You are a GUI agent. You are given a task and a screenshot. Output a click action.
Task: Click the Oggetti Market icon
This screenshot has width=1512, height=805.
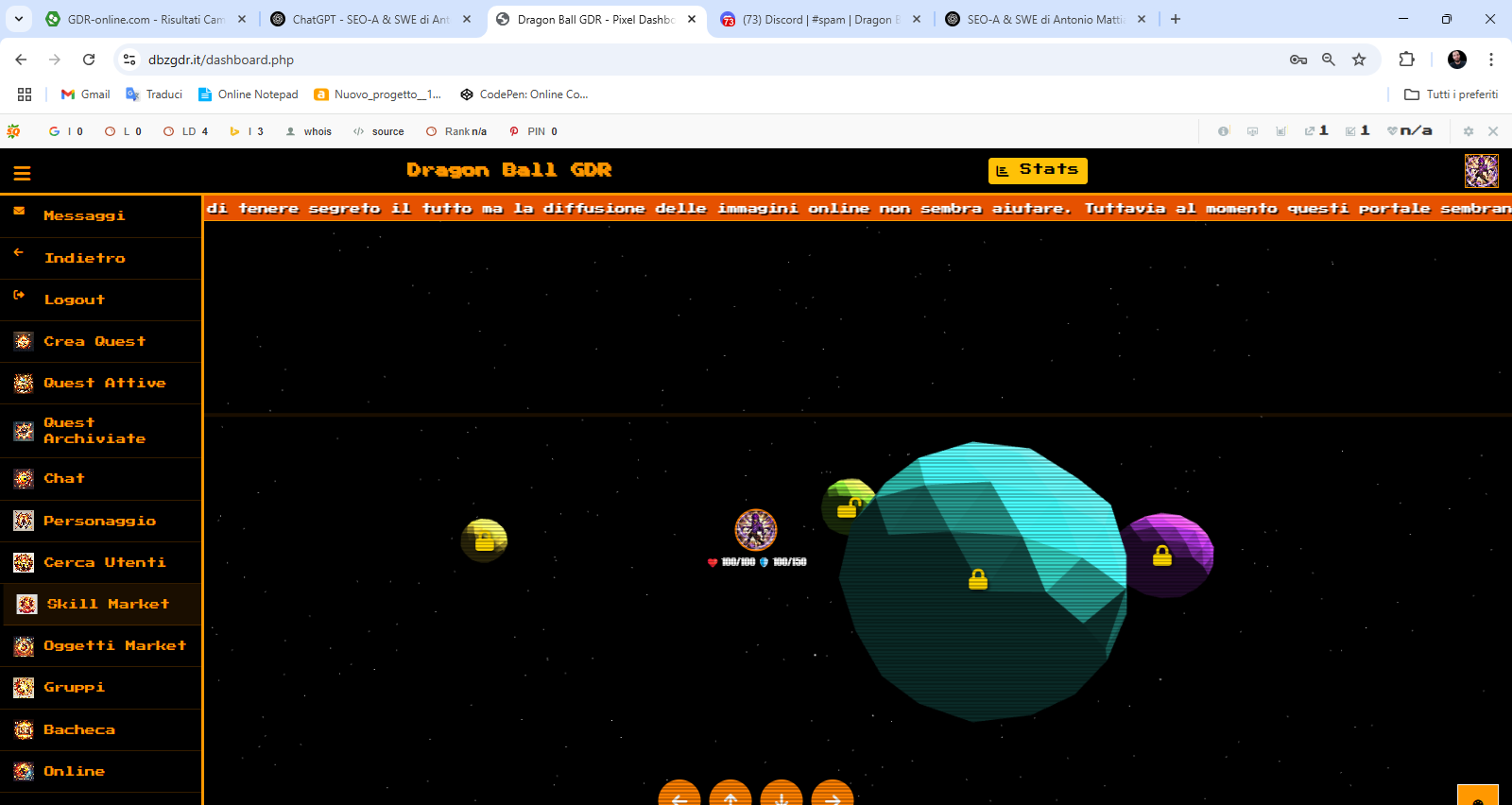[x=24, y=645]
